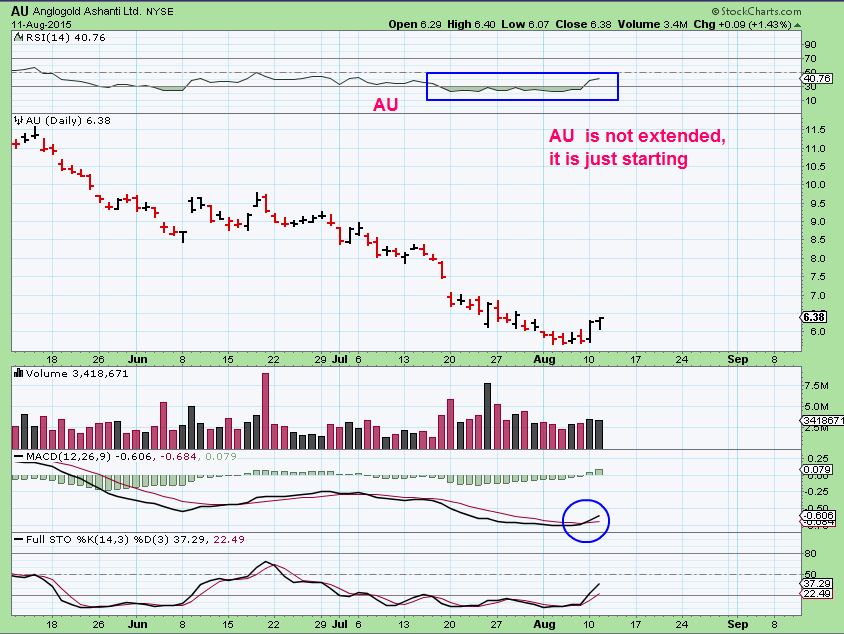Click the 7.5M volume axis label
This screenshot has height=634, width=844.
tap(817, 386)
